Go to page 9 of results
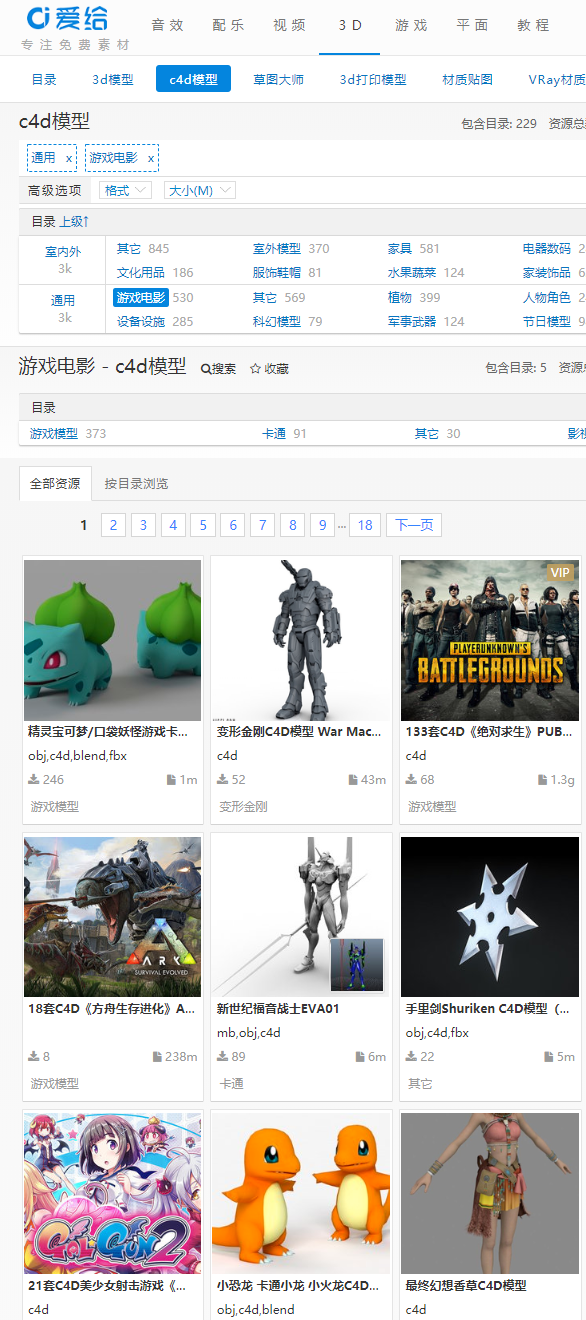Image resolution: width=586 pixels, height=1320 pixels. coord(322,525)
